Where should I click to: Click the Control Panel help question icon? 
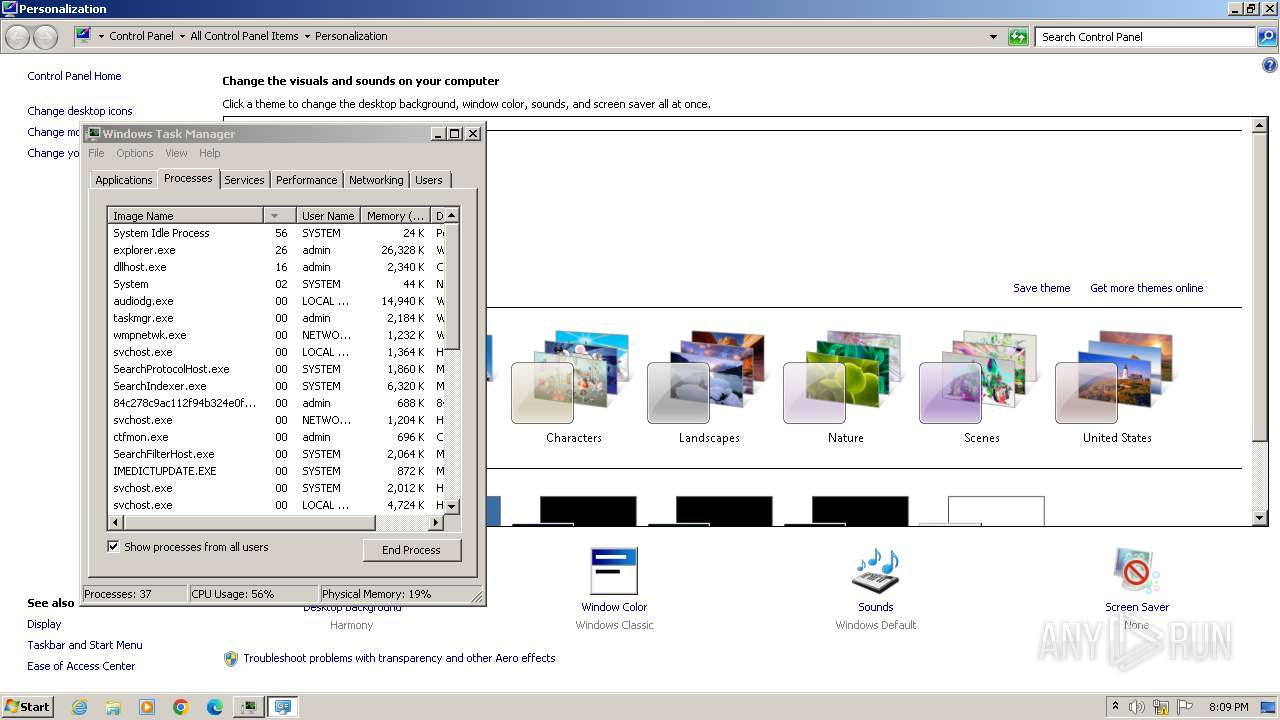tap(1270, 66)
